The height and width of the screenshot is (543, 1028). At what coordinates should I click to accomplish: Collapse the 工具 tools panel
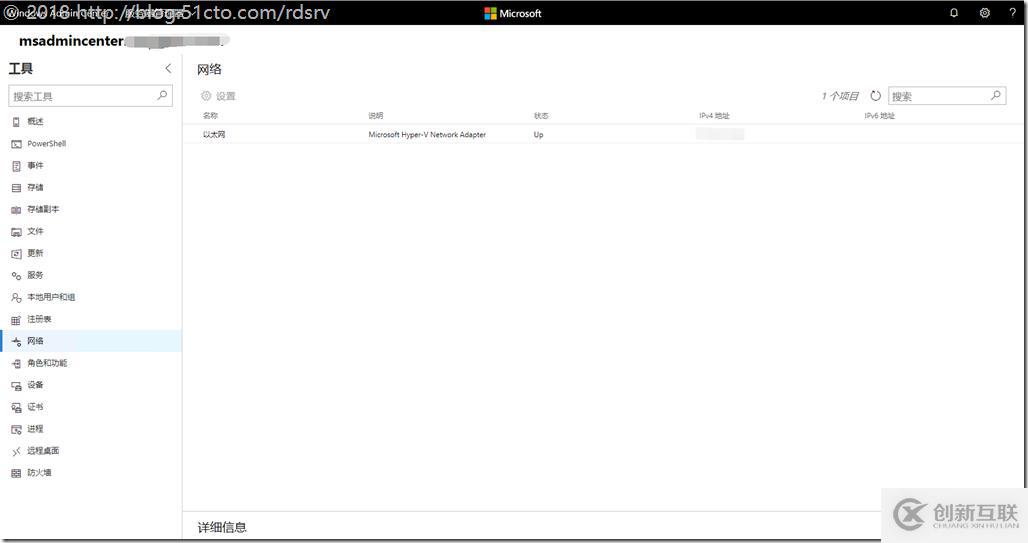(x=168, y=68)
